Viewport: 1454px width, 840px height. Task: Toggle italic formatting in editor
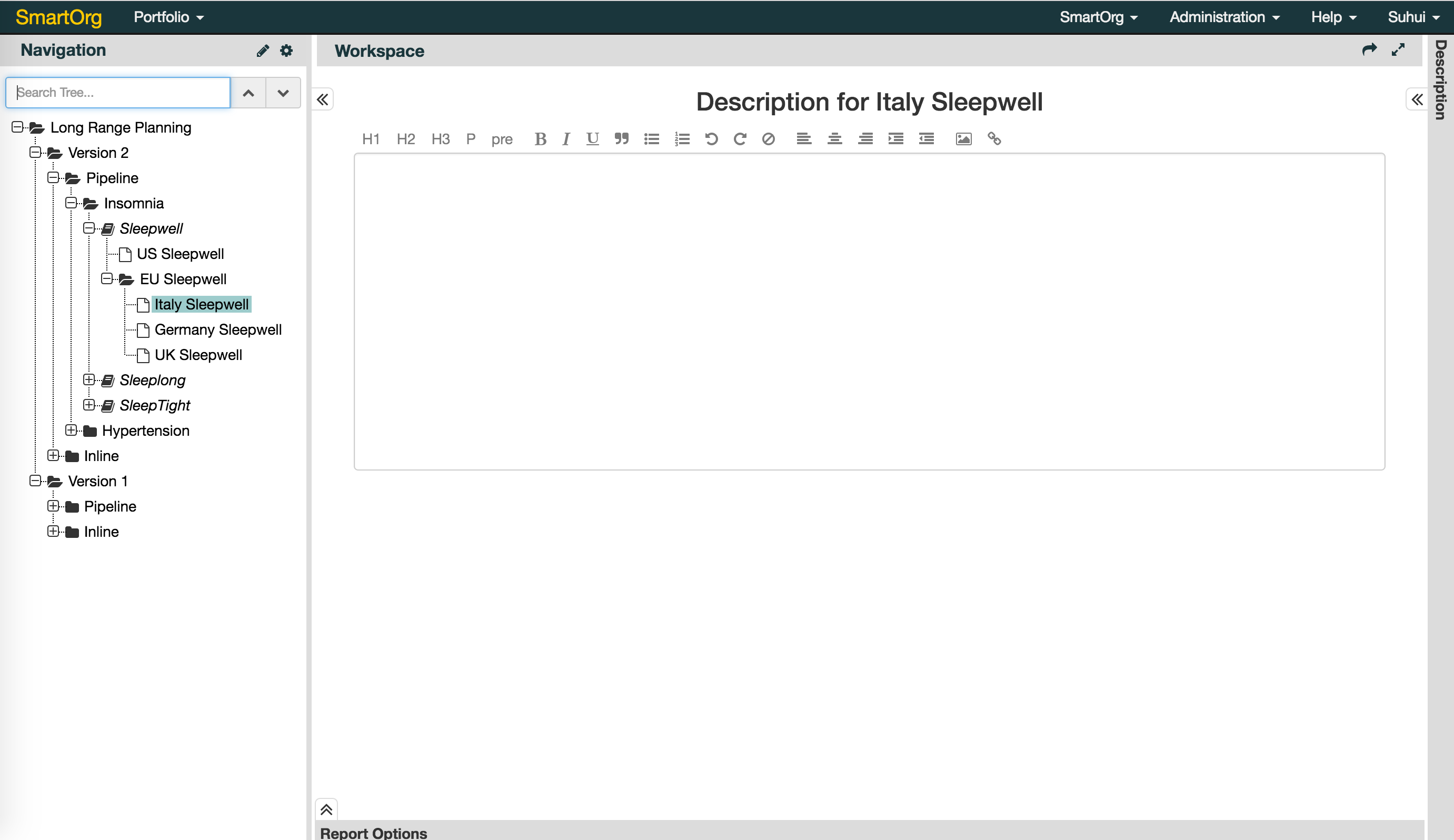pyautogui.click(x=566, y=139)
